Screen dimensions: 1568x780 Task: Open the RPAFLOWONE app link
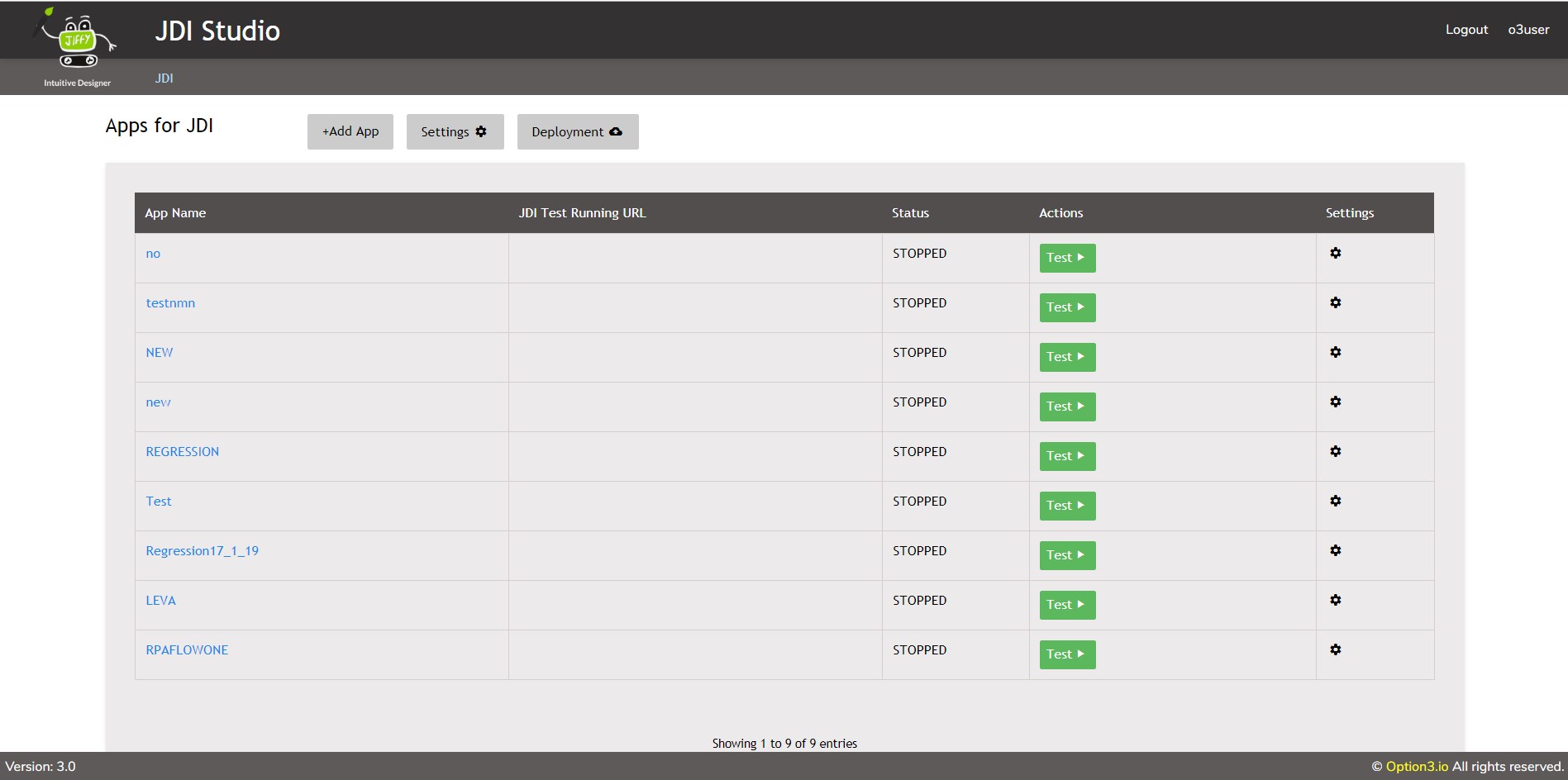click(x=187, y=650)
